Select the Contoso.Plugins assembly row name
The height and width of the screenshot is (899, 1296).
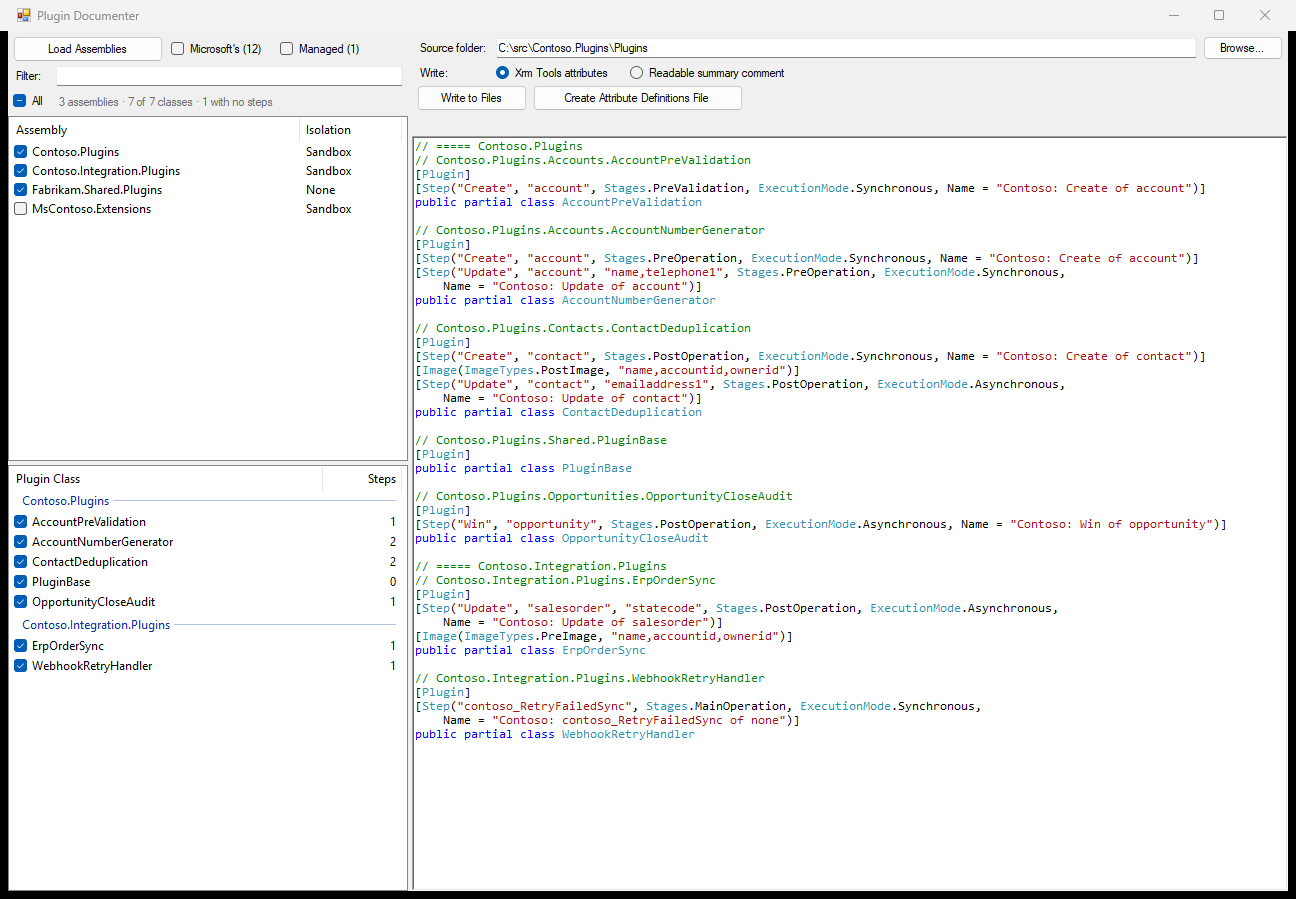pos(75,152)
